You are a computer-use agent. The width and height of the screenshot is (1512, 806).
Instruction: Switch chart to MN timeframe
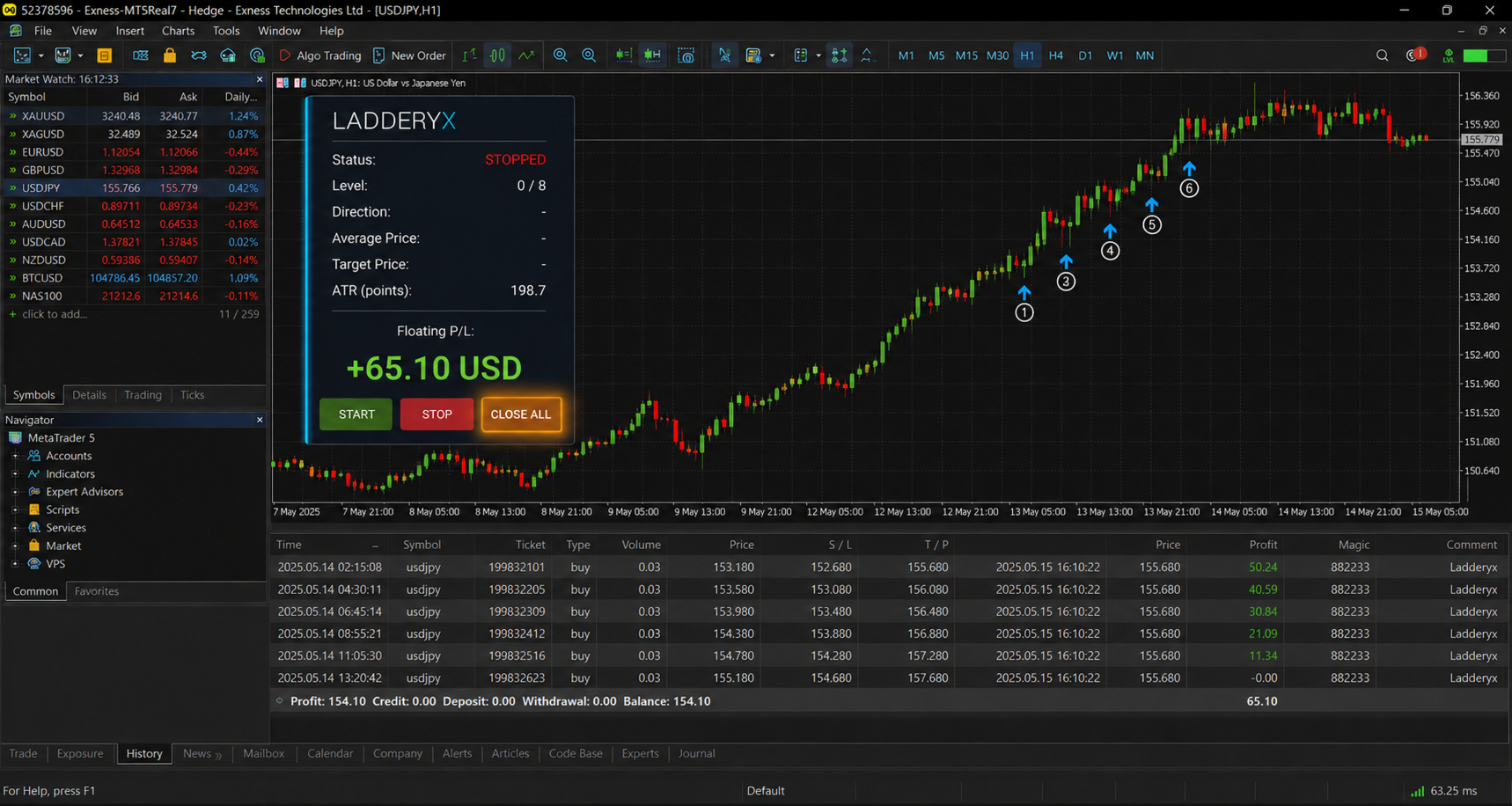1144,55
